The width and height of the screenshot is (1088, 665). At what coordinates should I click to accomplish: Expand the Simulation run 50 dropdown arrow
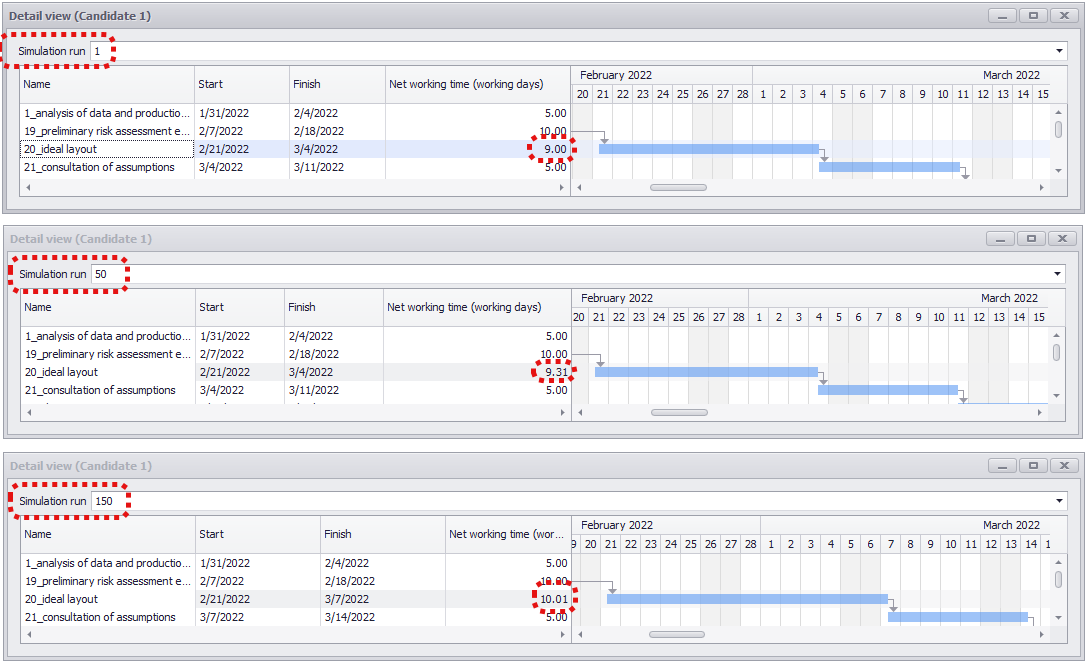[1059, 274]
